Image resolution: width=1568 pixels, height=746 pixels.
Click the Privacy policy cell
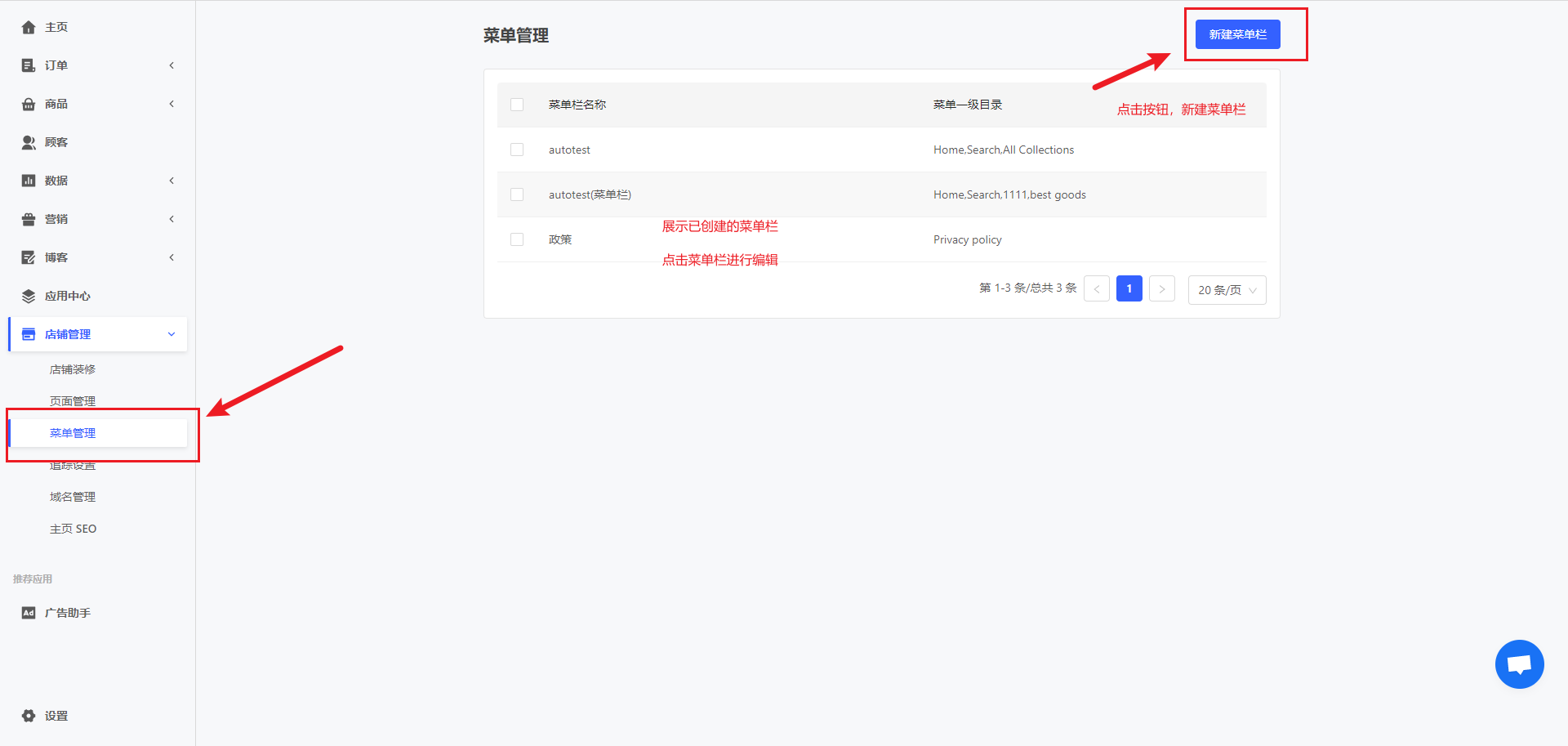[x=967, y=239]
